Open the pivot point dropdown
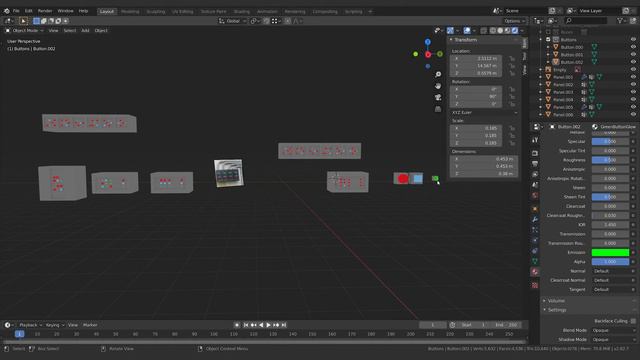This screenshot has width=640, height=360. coord(255,21)
